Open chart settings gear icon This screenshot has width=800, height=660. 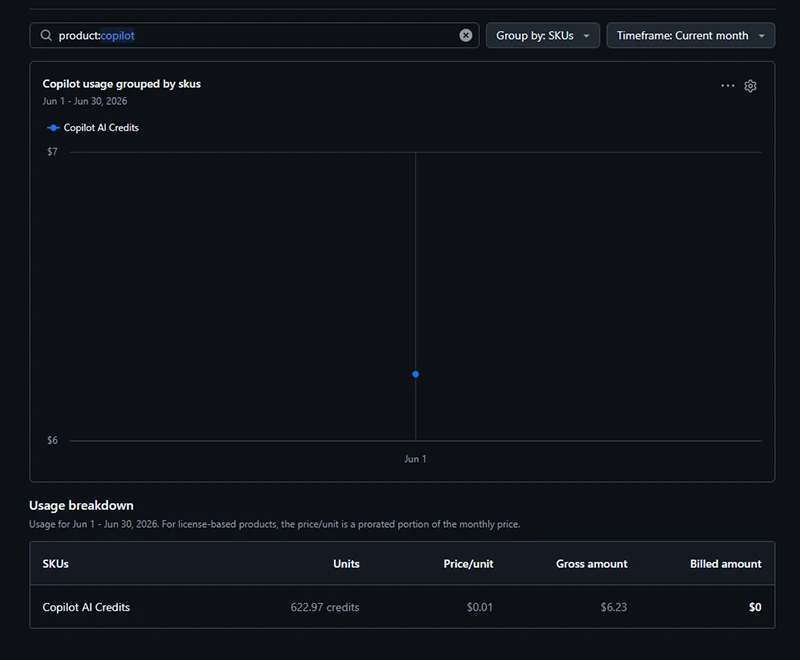(750, 86)
